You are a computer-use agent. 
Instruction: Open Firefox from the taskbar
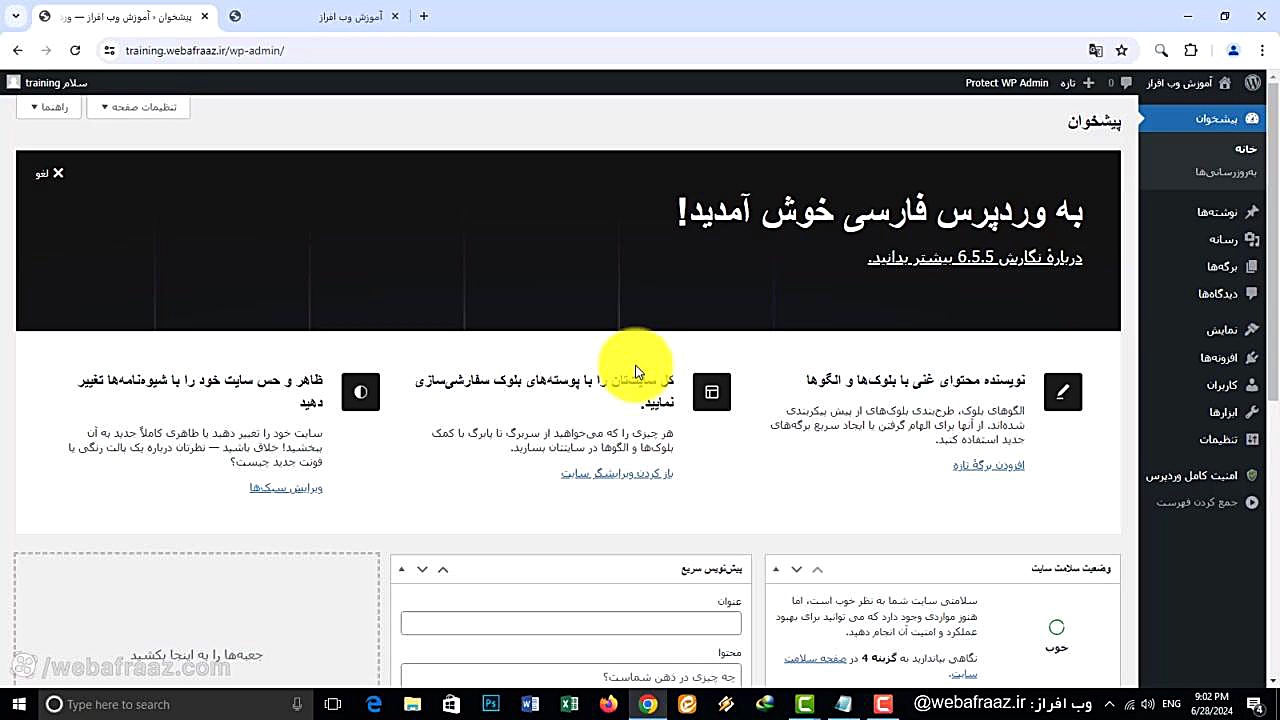pos(609,704)
